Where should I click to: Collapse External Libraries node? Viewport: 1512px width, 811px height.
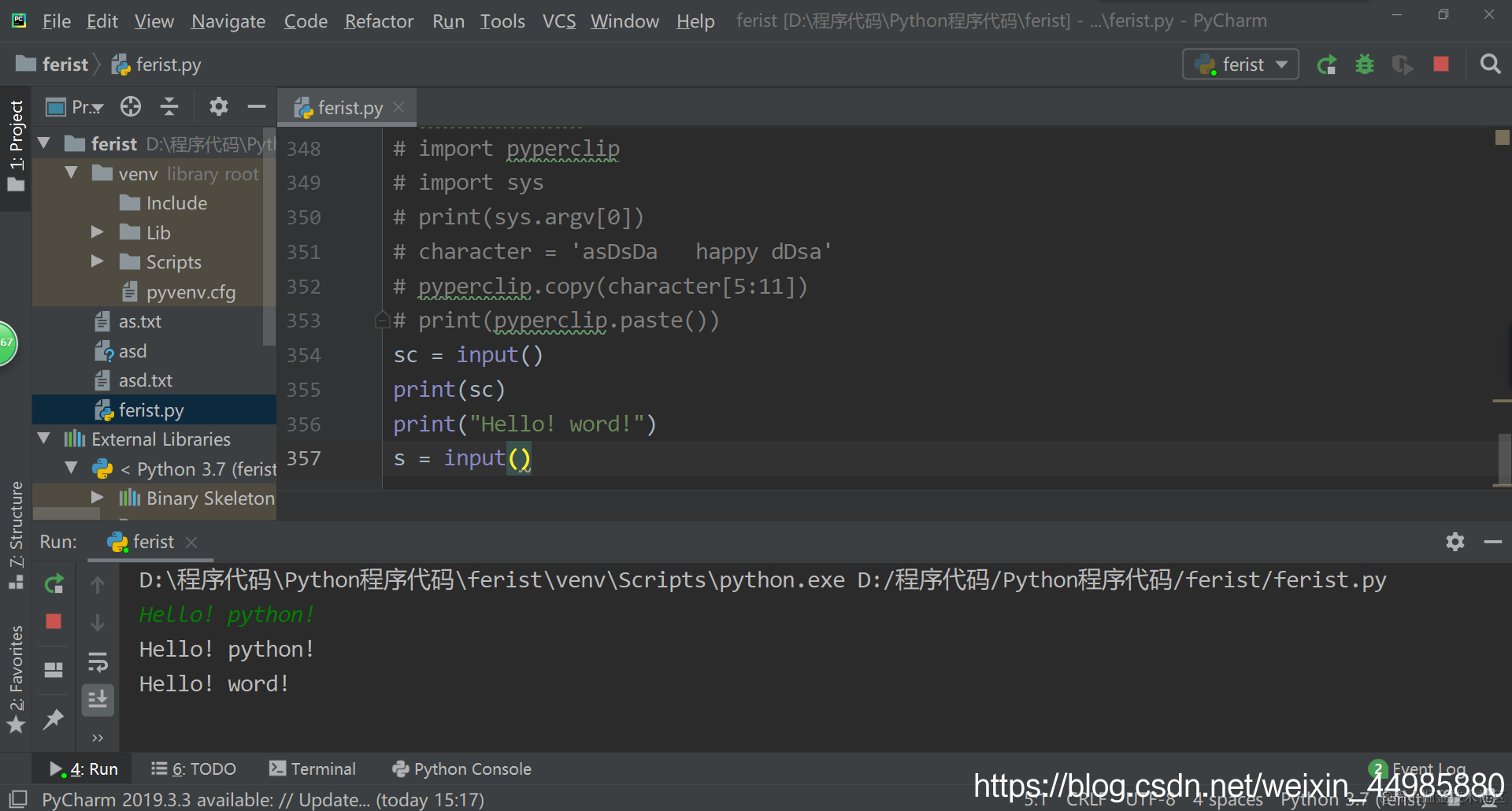point(44,438)
